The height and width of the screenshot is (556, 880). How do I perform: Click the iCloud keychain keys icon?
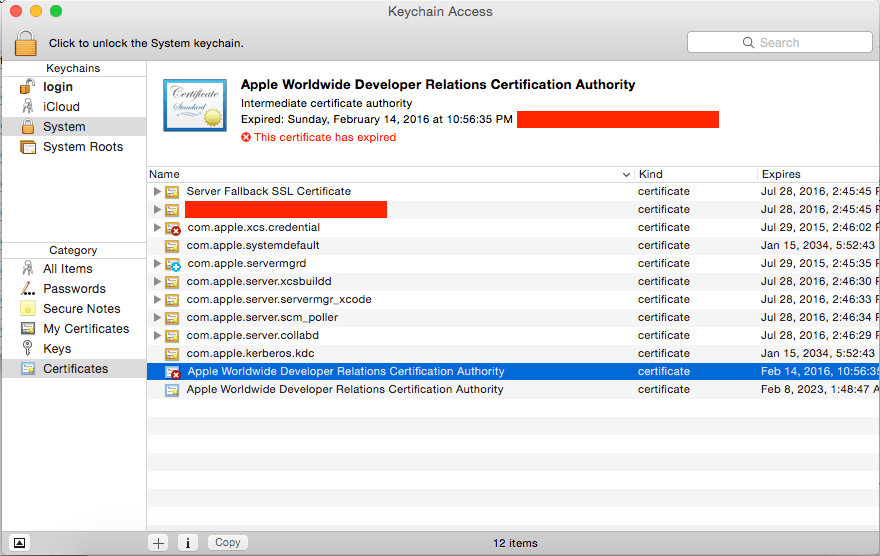point(28,107)
